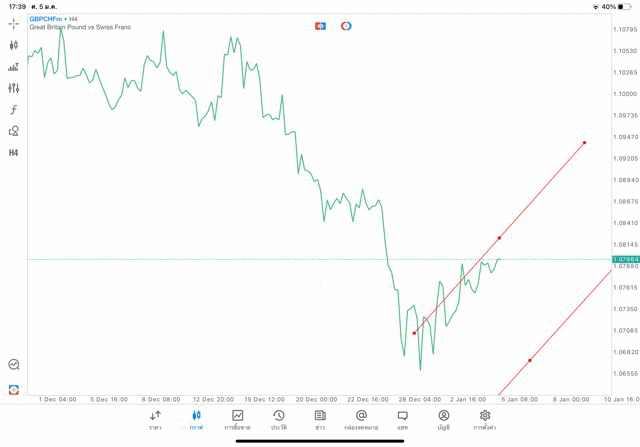This screenshot has width=640, height=447.
Task: Open the การตั้งค่า settings tab
Action: (485, 419)
